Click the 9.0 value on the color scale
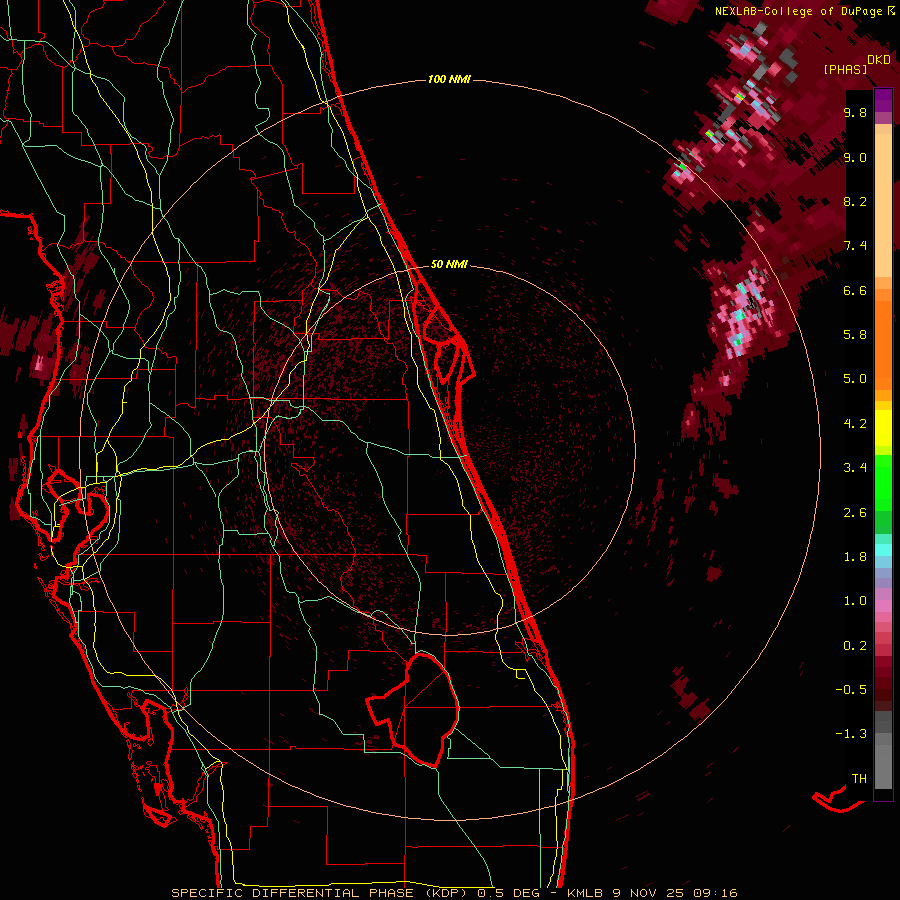The width and height of the screenshot is (900, 900). point(855,157)
